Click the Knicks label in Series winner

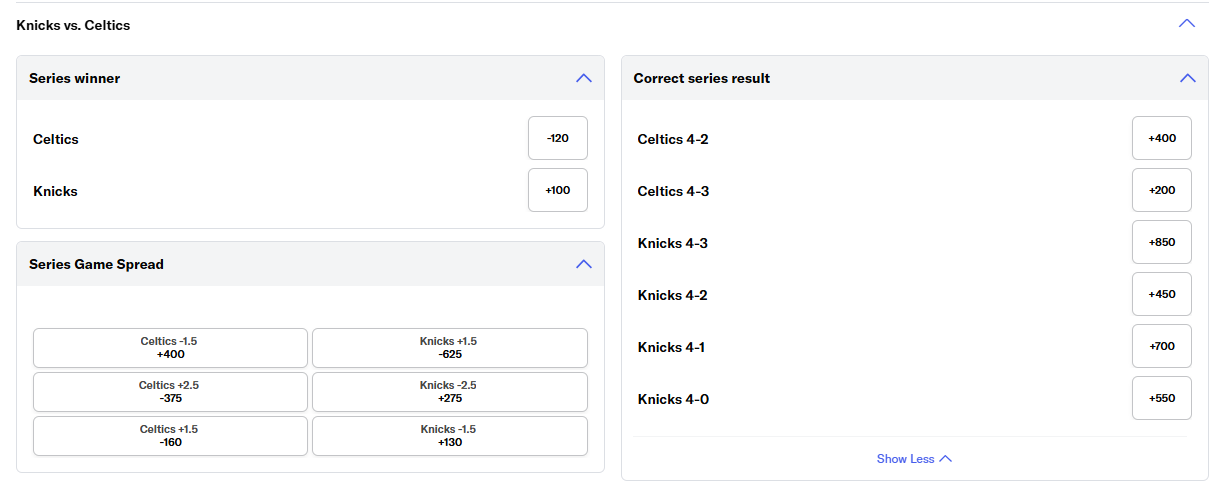click(55, 191)
